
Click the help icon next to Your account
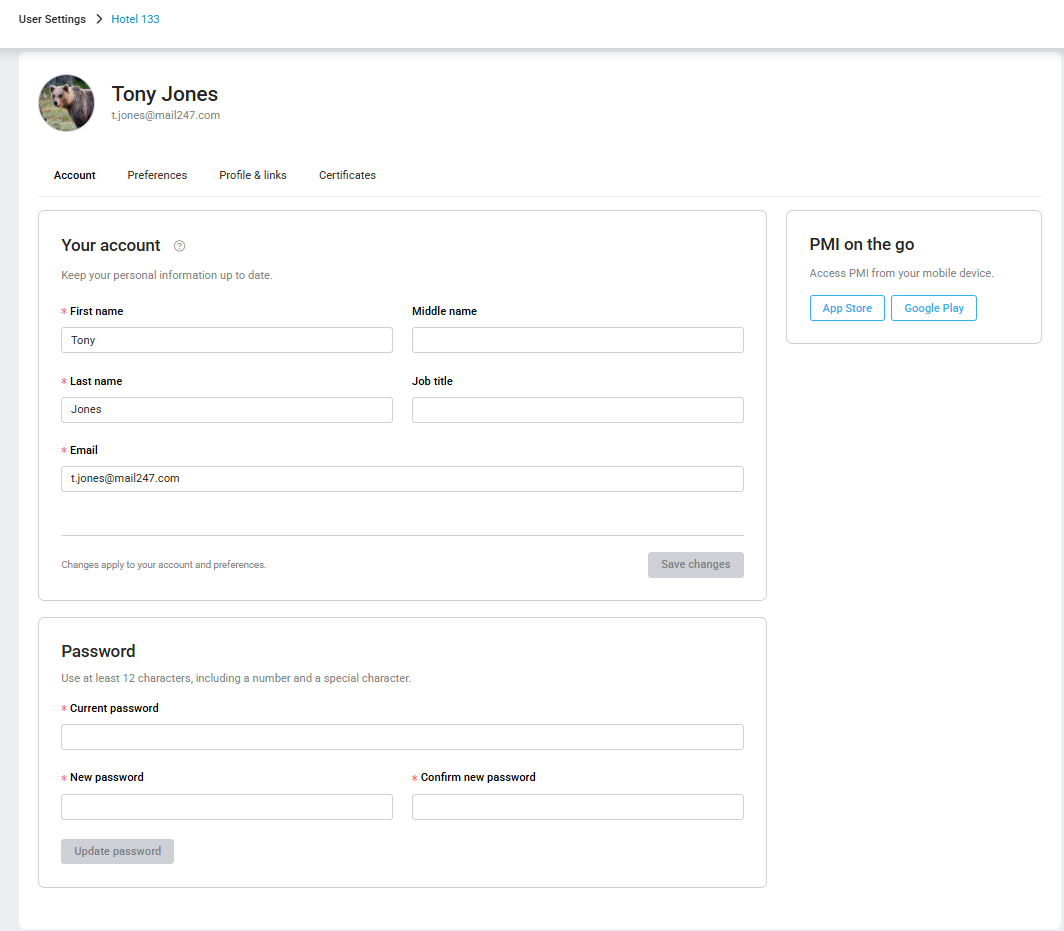tap(179, 246)
